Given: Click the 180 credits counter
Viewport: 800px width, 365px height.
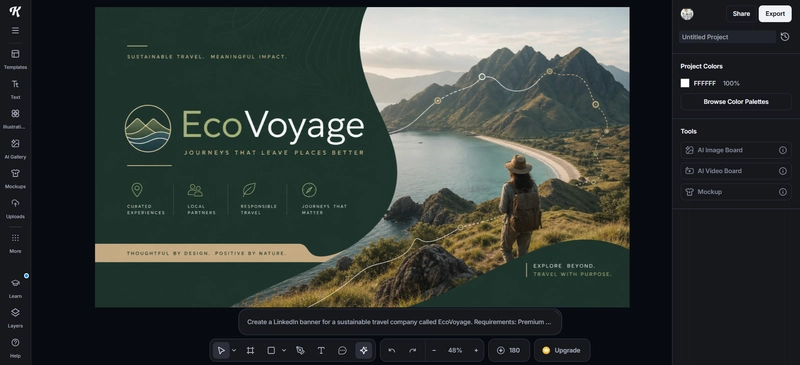Looking at the screenshot, I should 508,350.
